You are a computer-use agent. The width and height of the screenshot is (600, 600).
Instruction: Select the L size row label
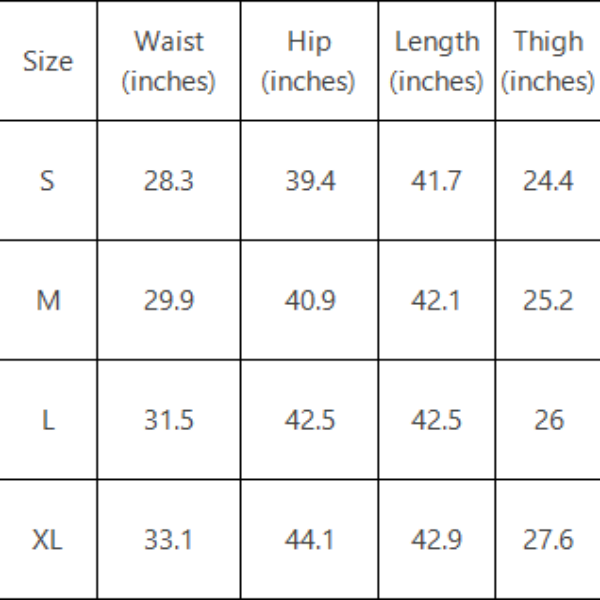click(48, 420)
